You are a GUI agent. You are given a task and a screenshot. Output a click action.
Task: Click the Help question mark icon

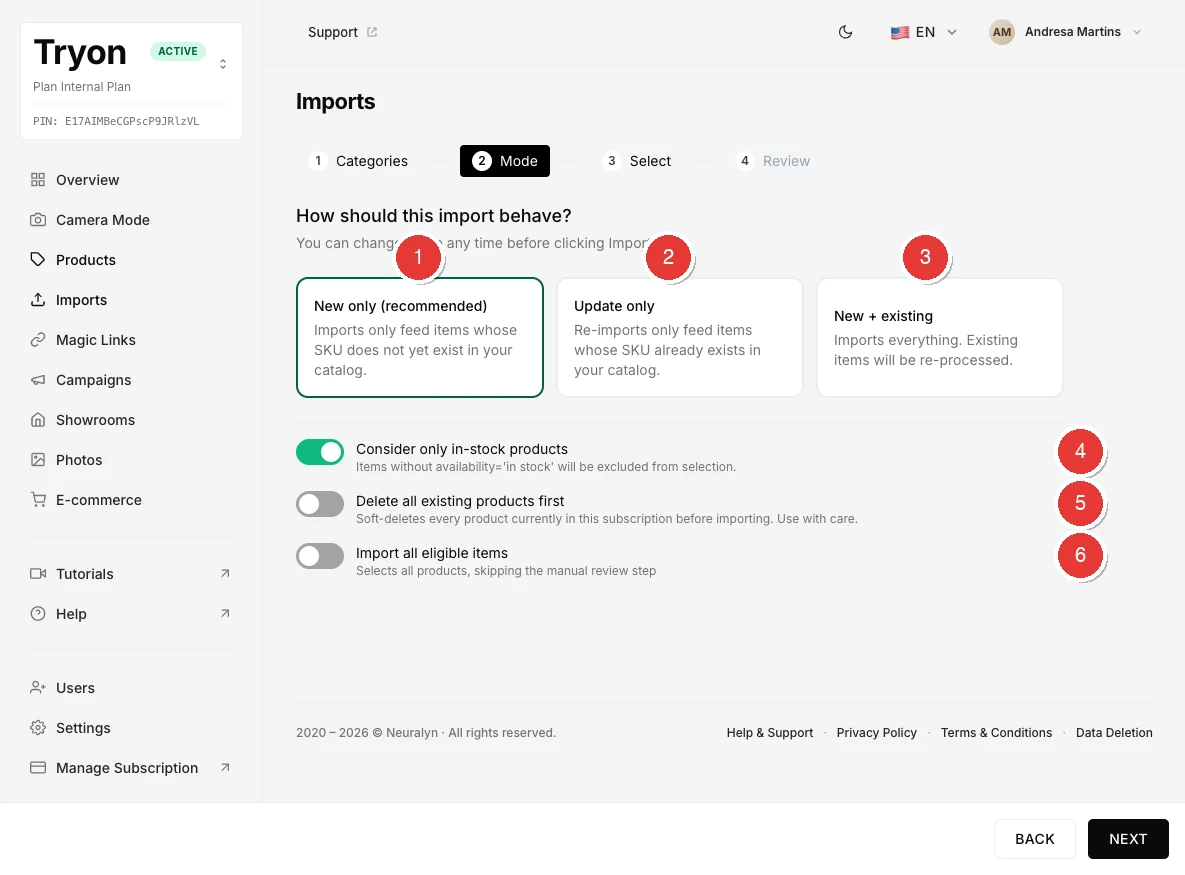[x=38, y=614]
